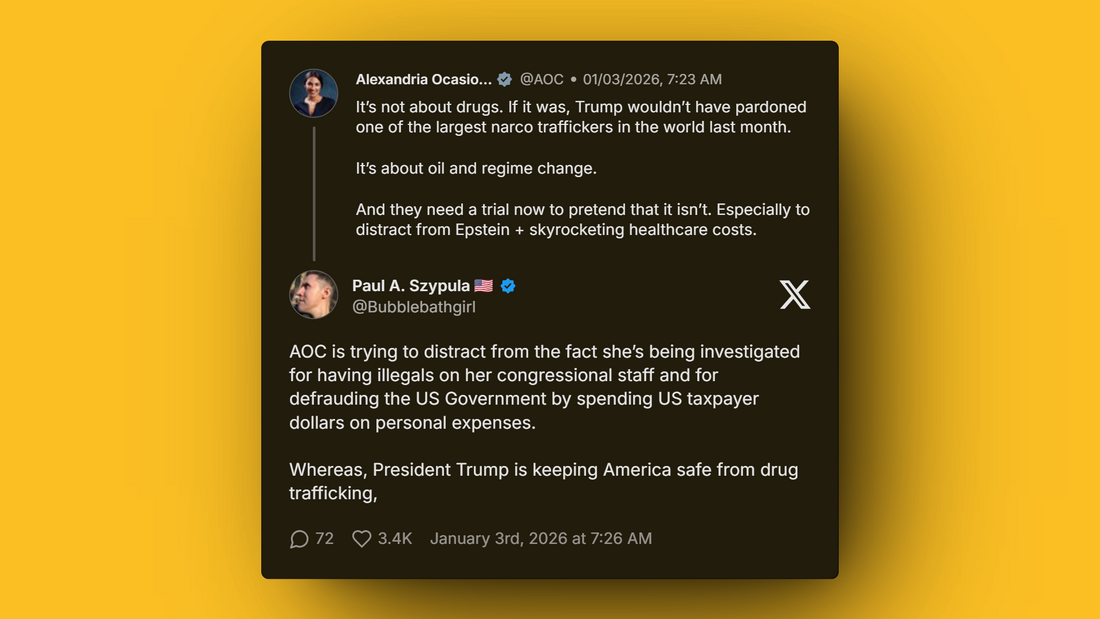This screenshot has height=619, width=1100.
Task: Click the January 3rd, 2026 timestamp link
Action: [541, 538]
